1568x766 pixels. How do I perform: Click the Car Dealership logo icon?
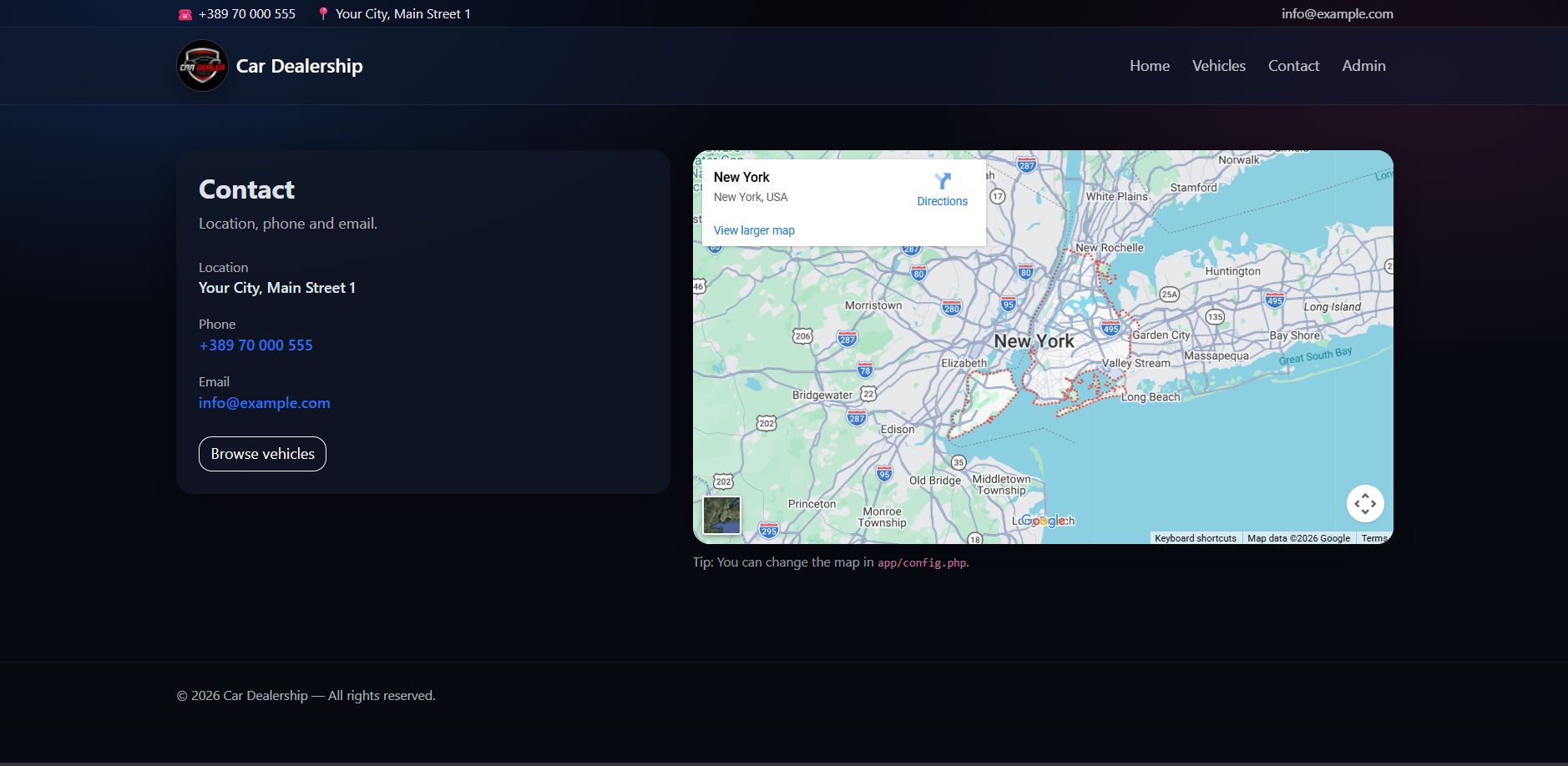pos(202,66)
